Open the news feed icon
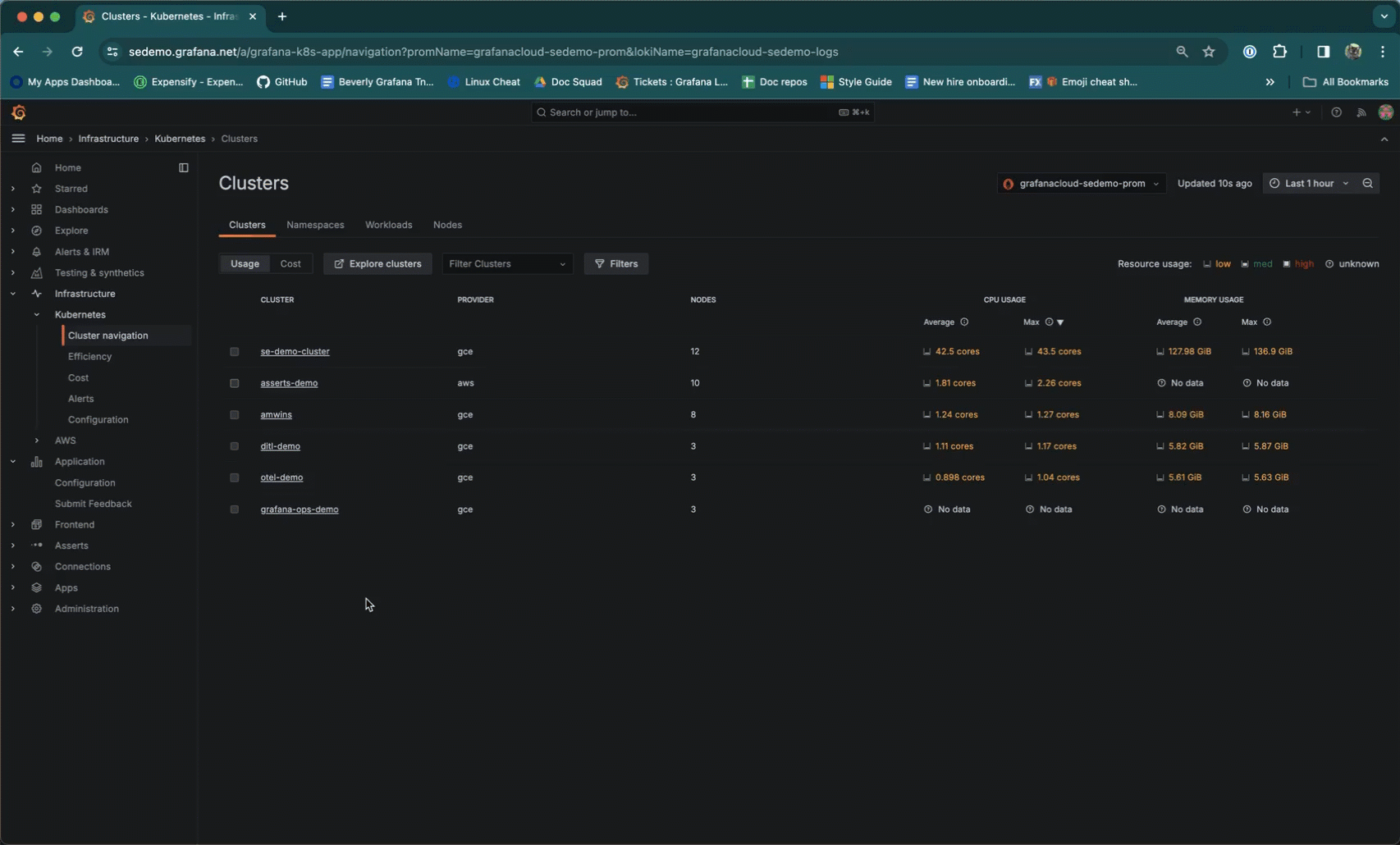Image resolution: width=1400 pixels, height=845 pixels. [x=1361, y=112]
